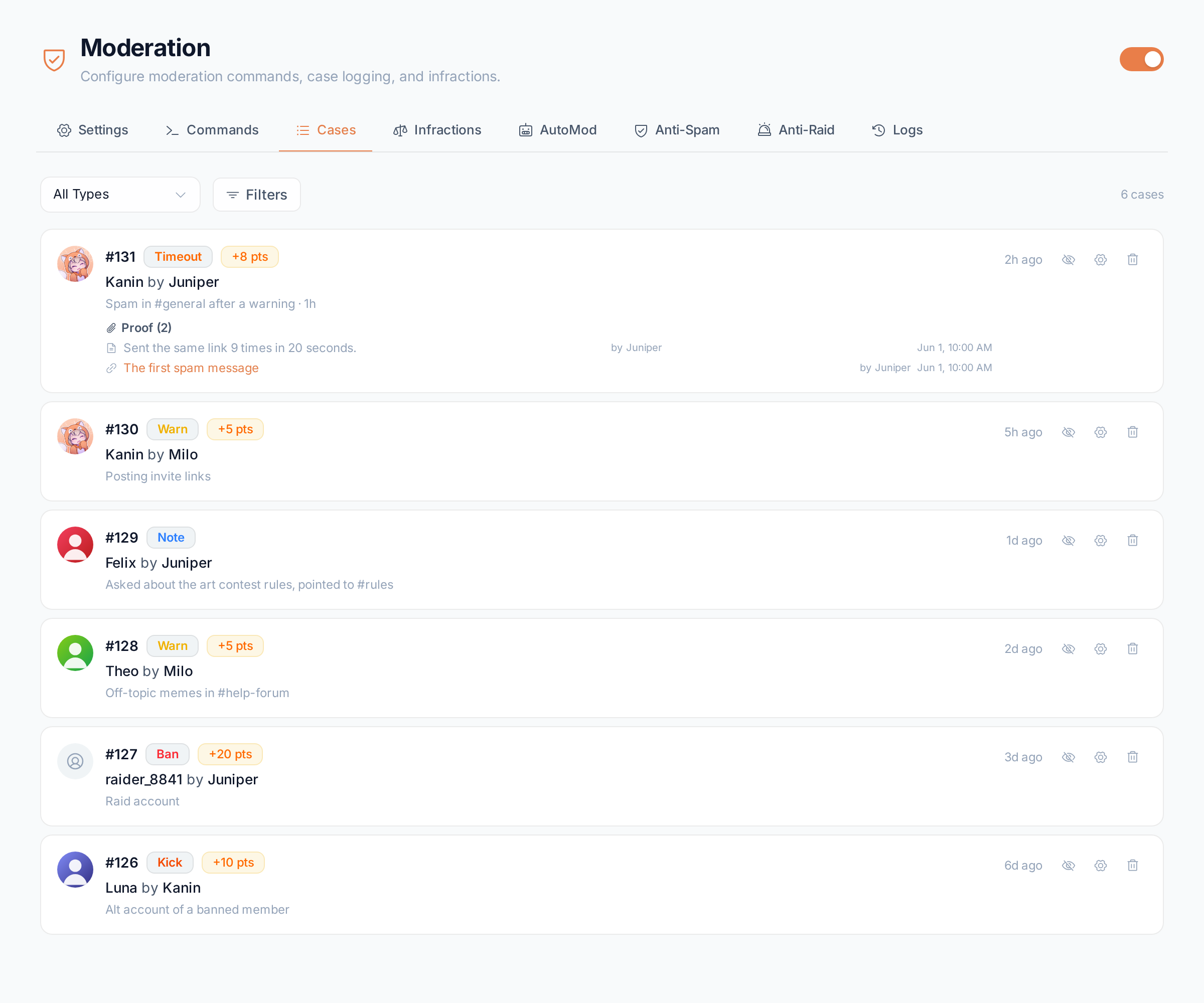Click raider_8841's placeholder avatar icon
Viewport: 1204px width, 1003px height.
(75, 761)
